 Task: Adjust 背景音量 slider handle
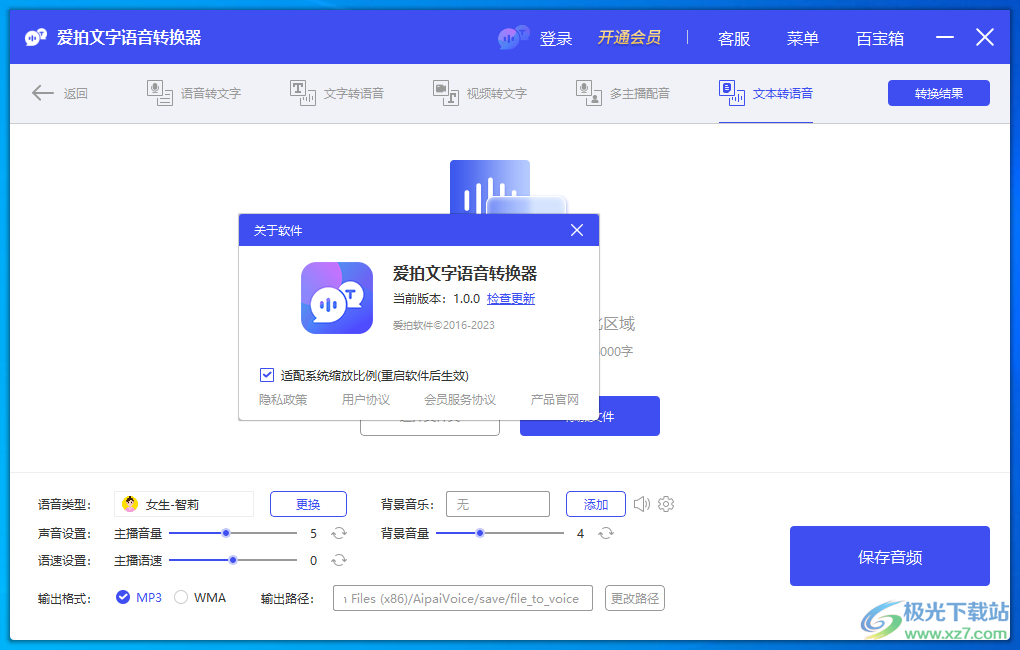480,533
